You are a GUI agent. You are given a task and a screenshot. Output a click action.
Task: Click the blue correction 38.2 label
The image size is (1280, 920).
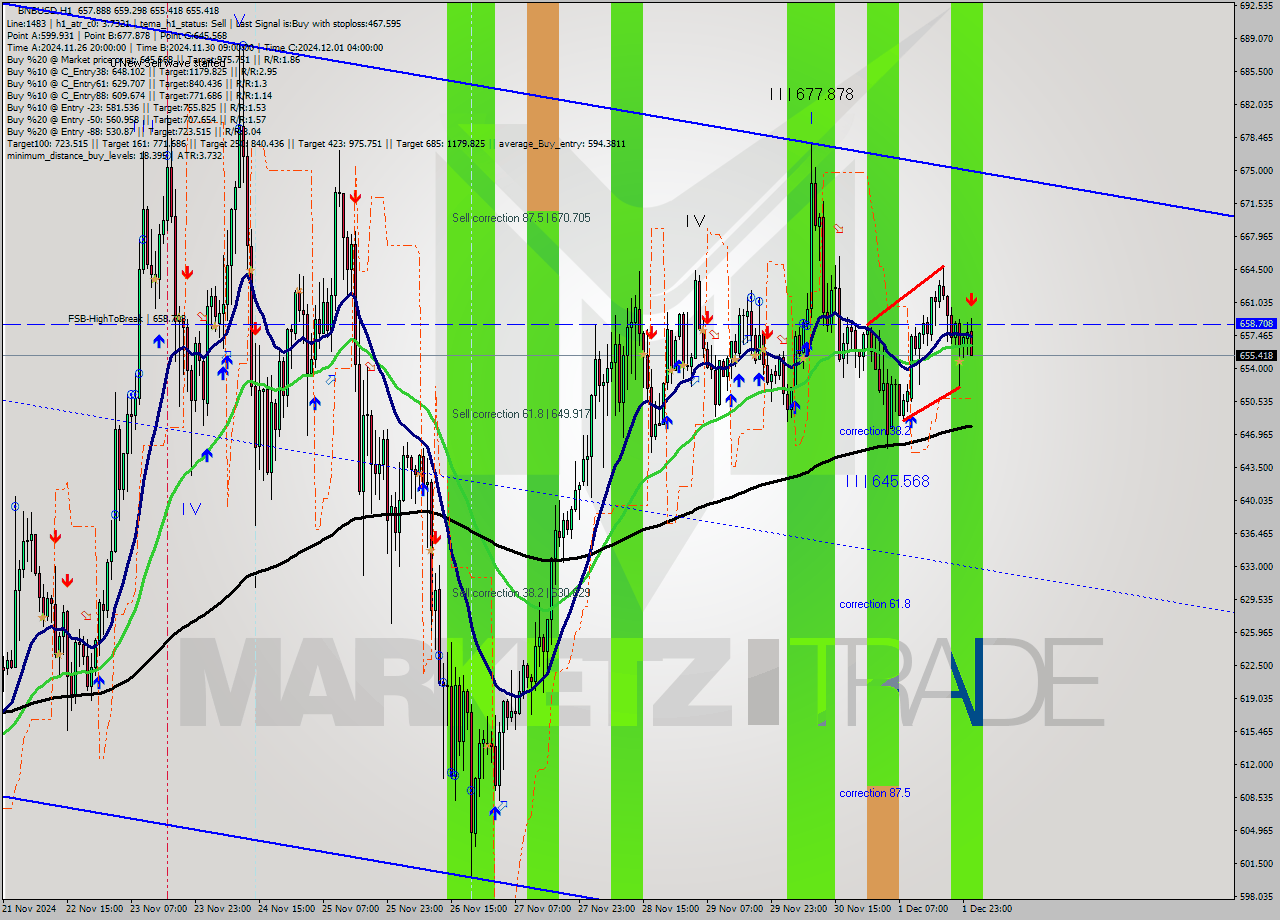point(875,431)
